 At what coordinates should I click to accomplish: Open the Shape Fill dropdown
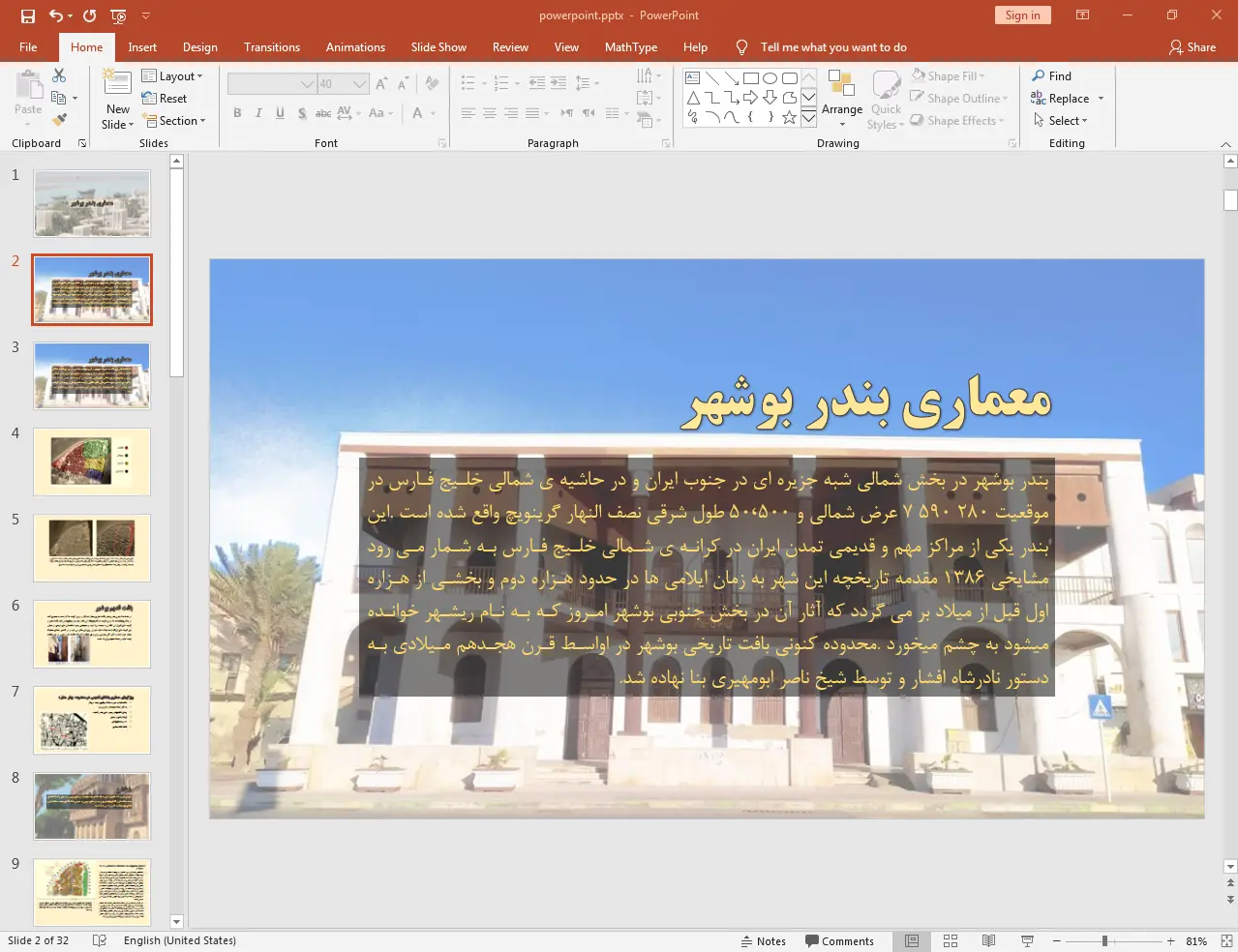pos(948,75)
